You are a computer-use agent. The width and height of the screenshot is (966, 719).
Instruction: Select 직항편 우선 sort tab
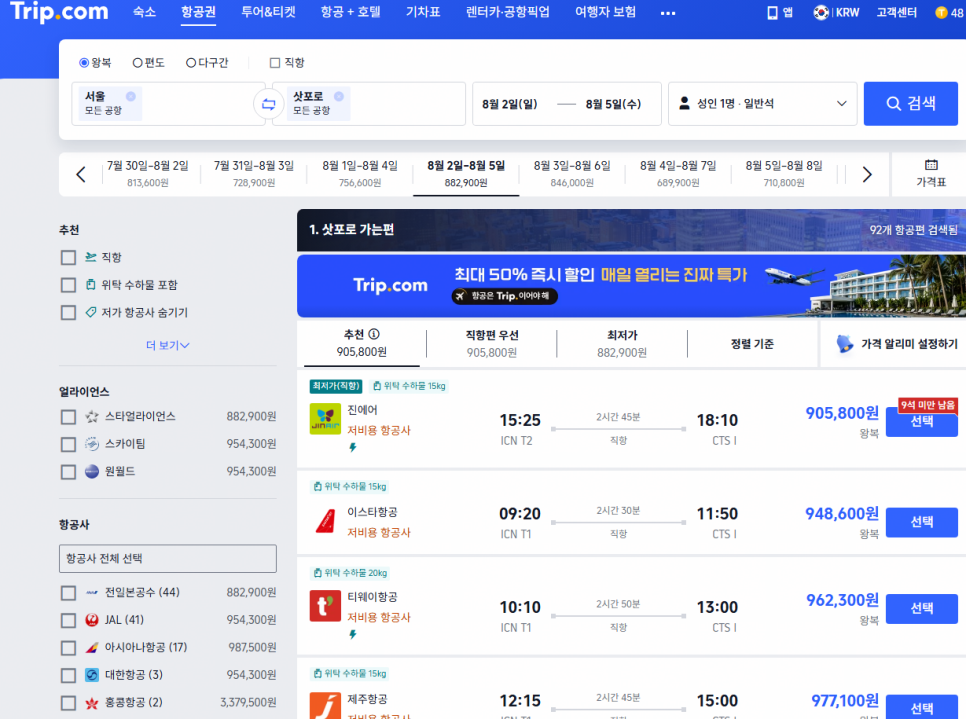pos(492,343)
